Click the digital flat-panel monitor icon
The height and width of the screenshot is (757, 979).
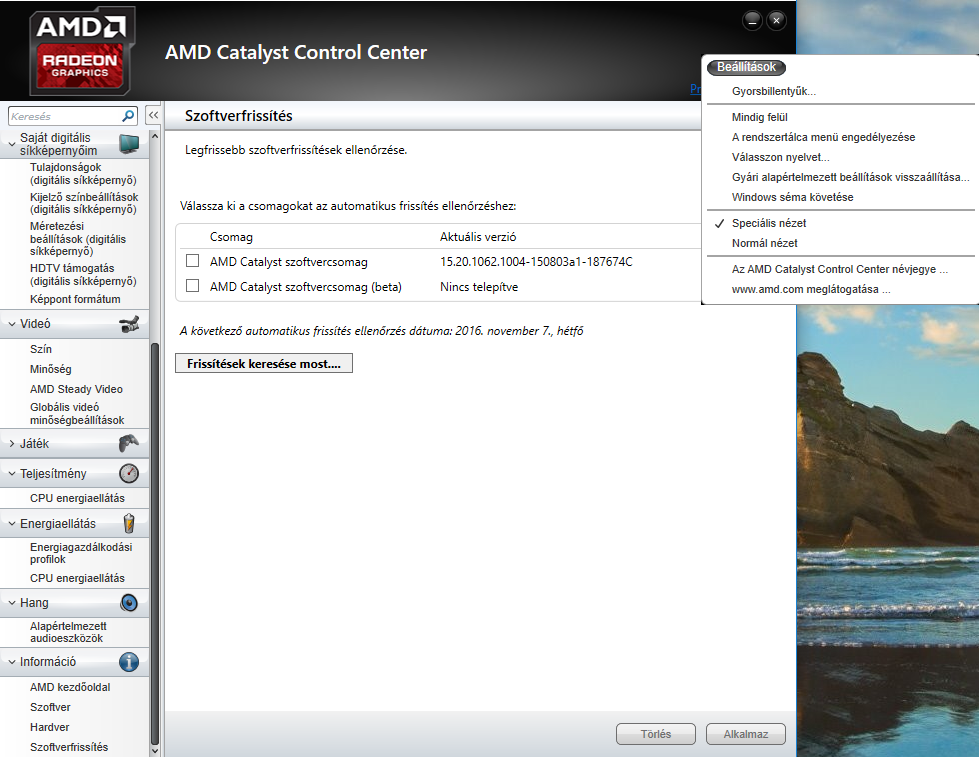pyautogui.click(x=129, y=144)
